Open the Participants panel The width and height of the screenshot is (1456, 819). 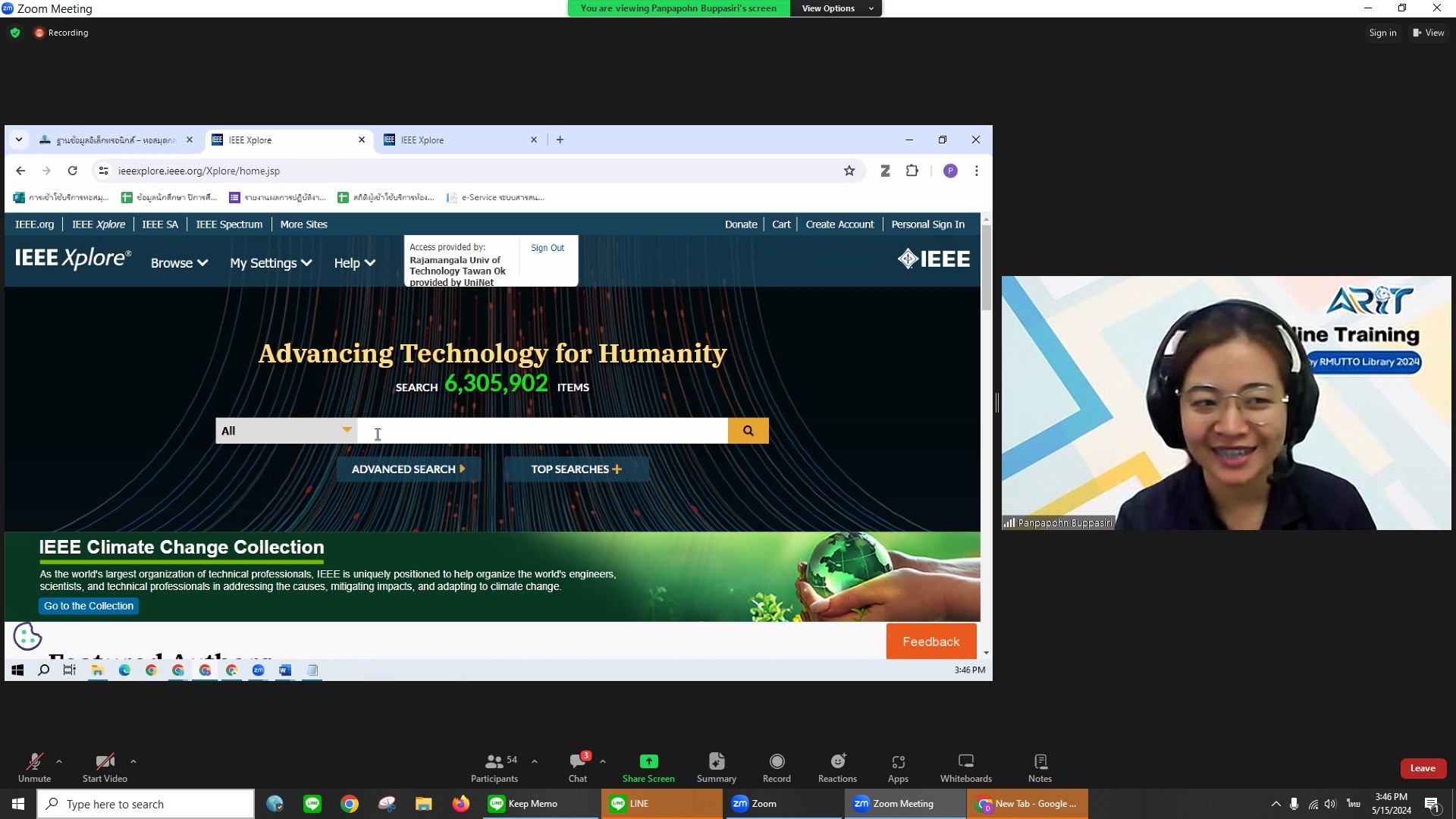[x=494, y=767]
